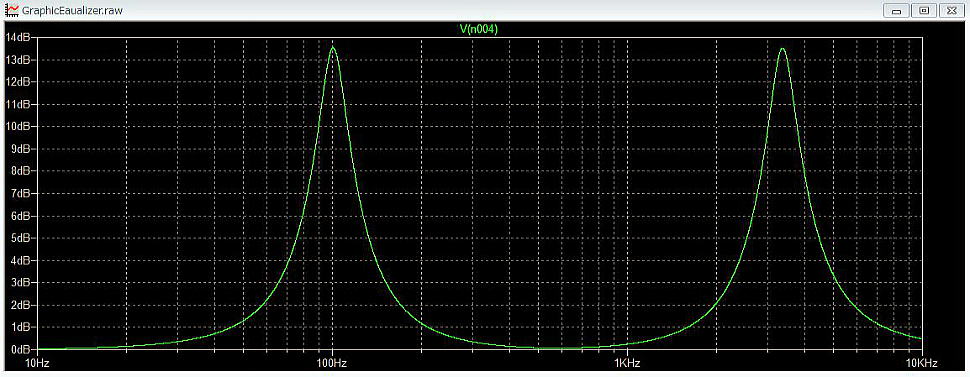
Task: Click the LTspice waveform icon in title bar
Action: [x=11, y=11]
